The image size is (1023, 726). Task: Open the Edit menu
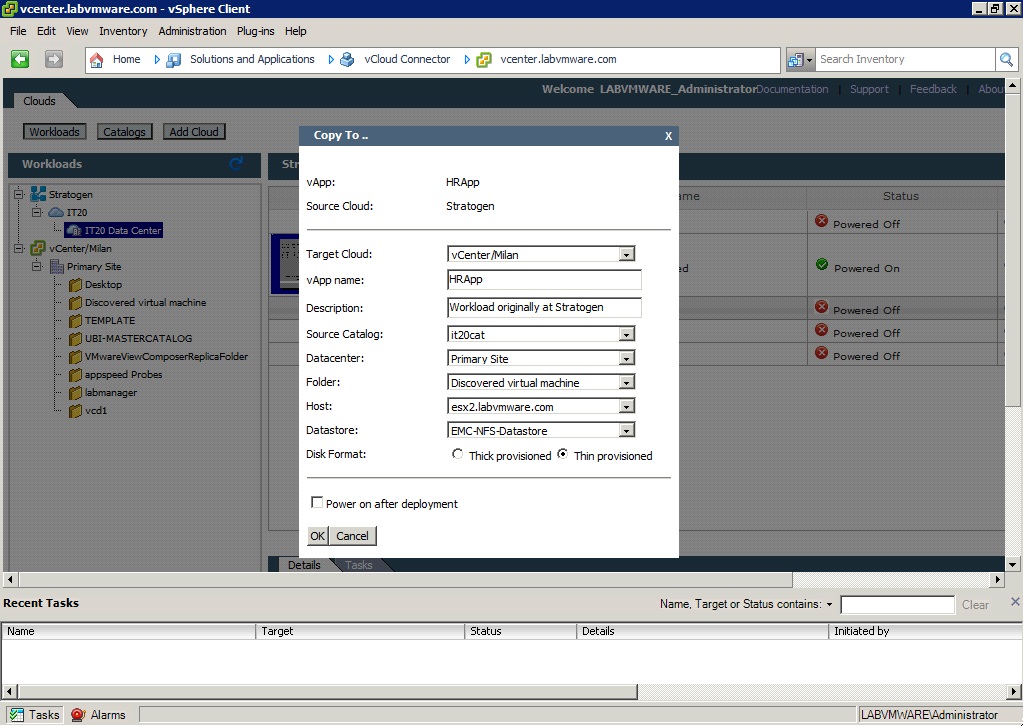click(x=46, y=31)
